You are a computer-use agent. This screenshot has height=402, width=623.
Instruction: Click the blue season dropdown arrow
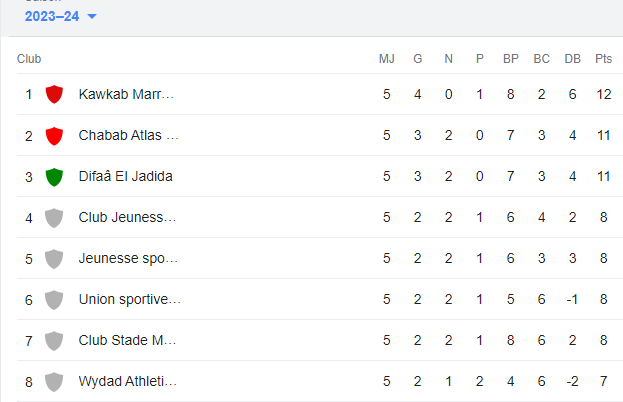92,17
